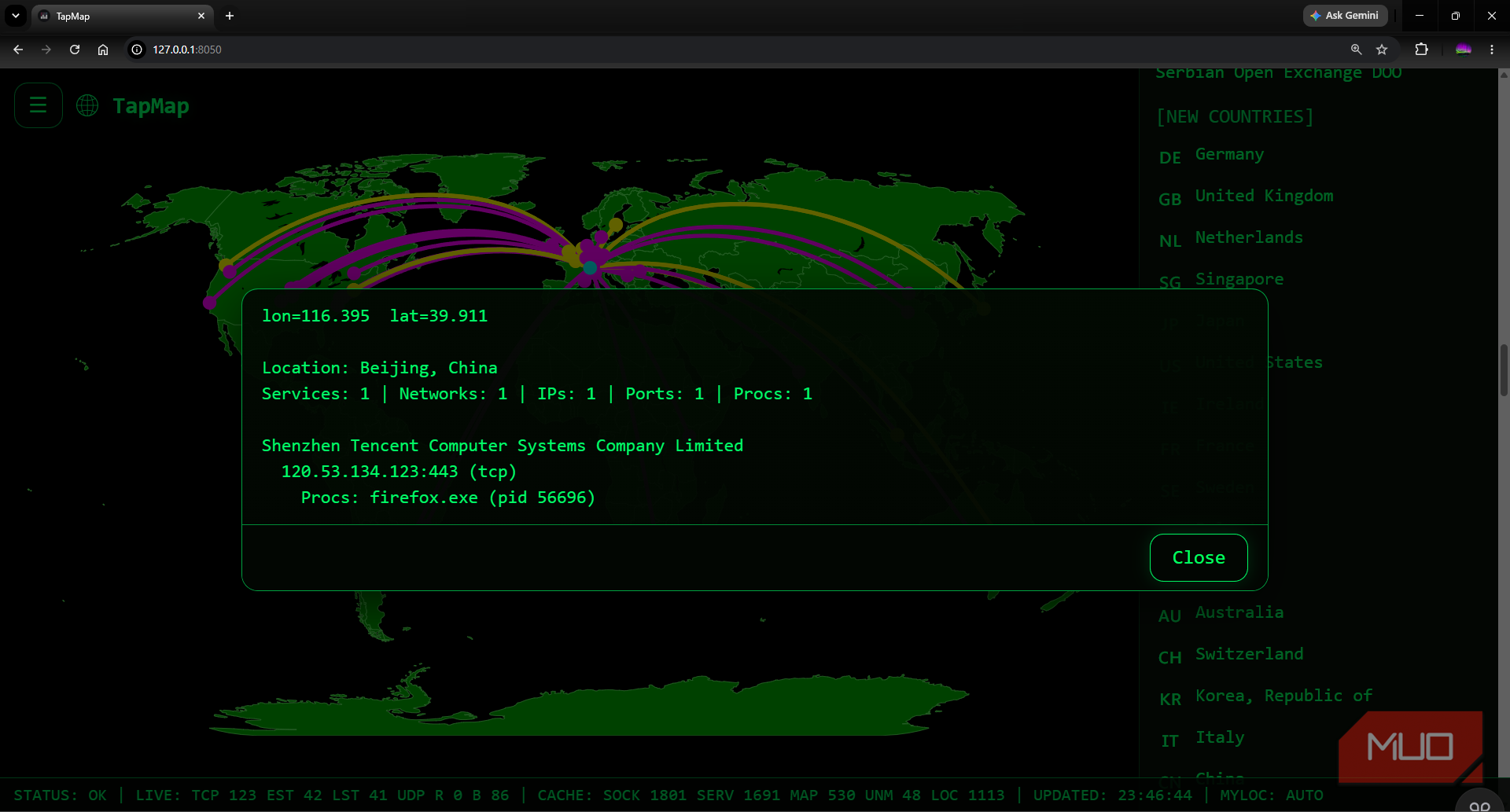Open the Chrome three-dot menu
This screenshot has height=812, width=1510.
click(1492, 50)
